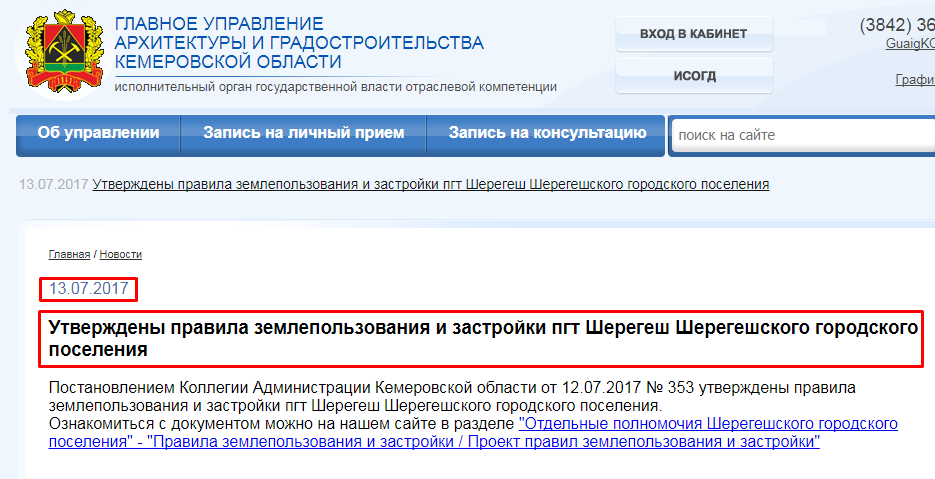Click the subtitle исполнительный орган государственной власти
This screenshot has height=479, width=935.
pos(336,87)
